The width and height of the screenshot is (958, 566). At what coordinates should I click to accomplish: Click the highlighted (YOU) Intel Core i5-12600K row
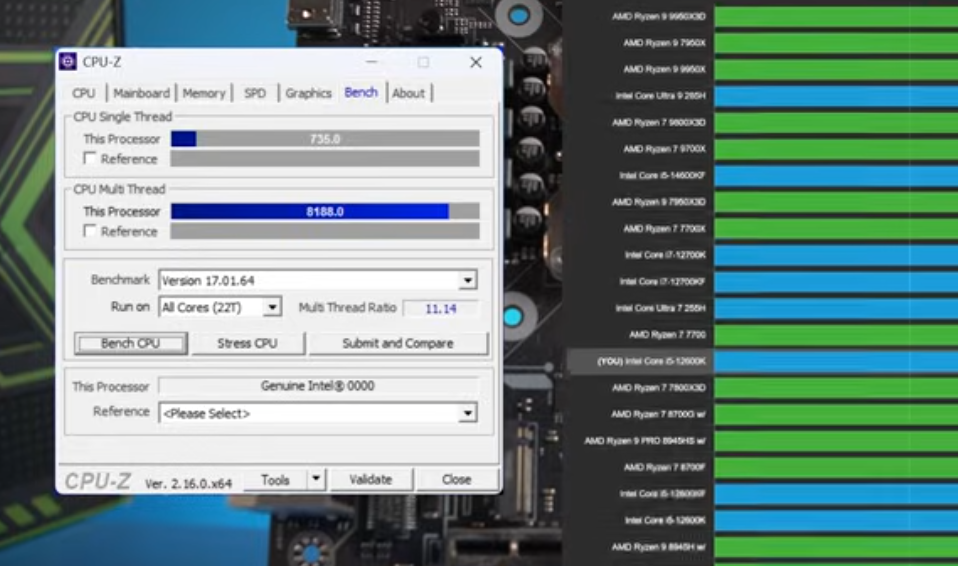[762, 361]
